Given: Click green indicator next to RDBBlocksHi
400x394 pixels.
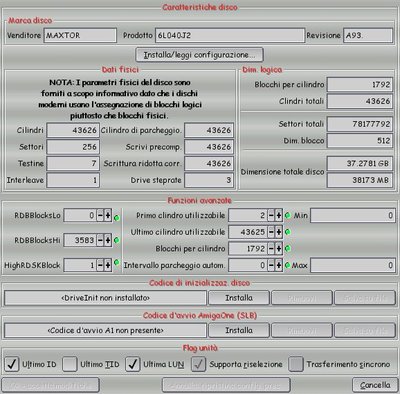Looking at the screenshot, I should (117, 240).
